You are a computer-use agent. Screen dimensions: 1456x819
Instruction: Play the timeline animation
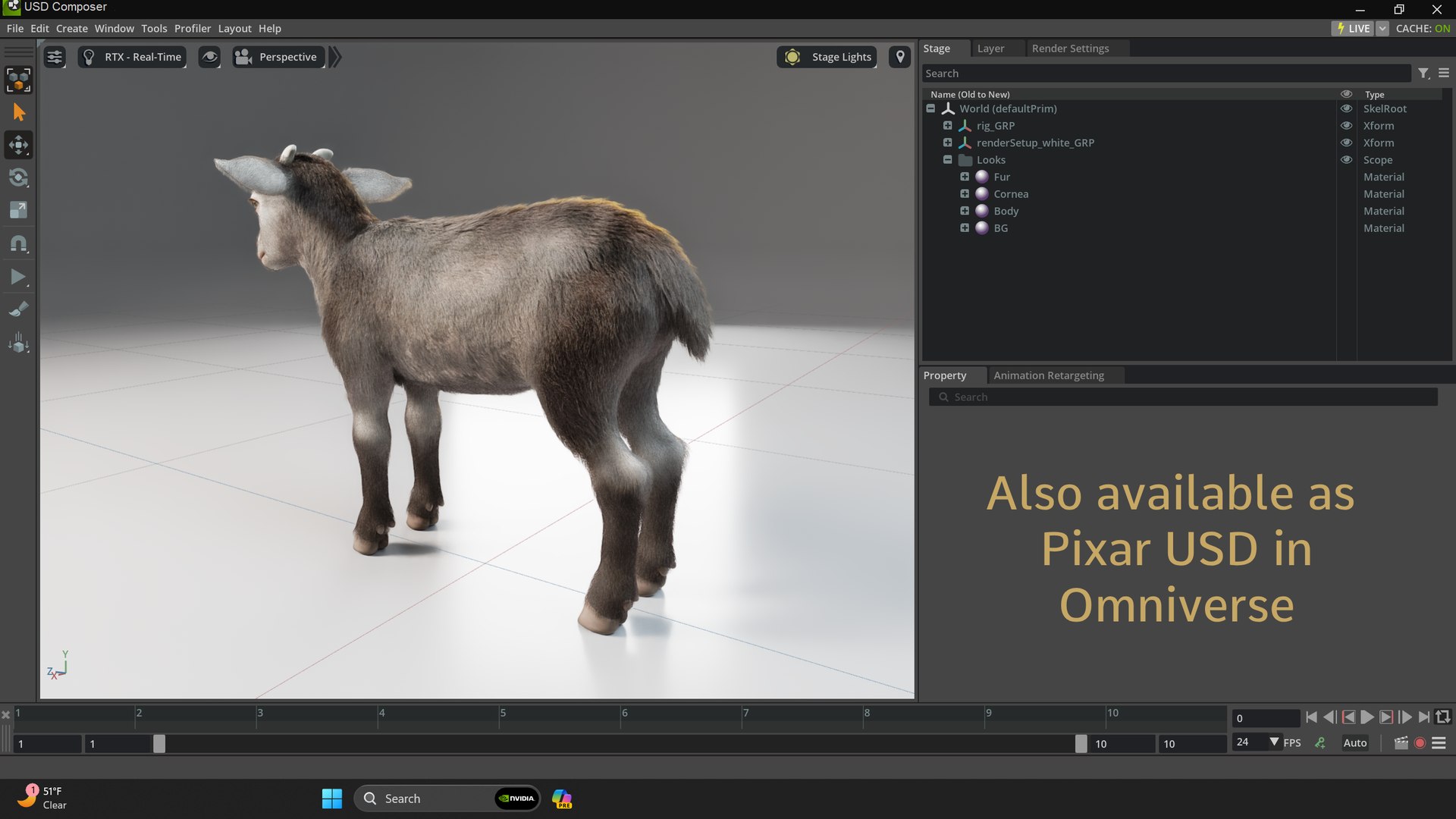tap(1367, 717)
